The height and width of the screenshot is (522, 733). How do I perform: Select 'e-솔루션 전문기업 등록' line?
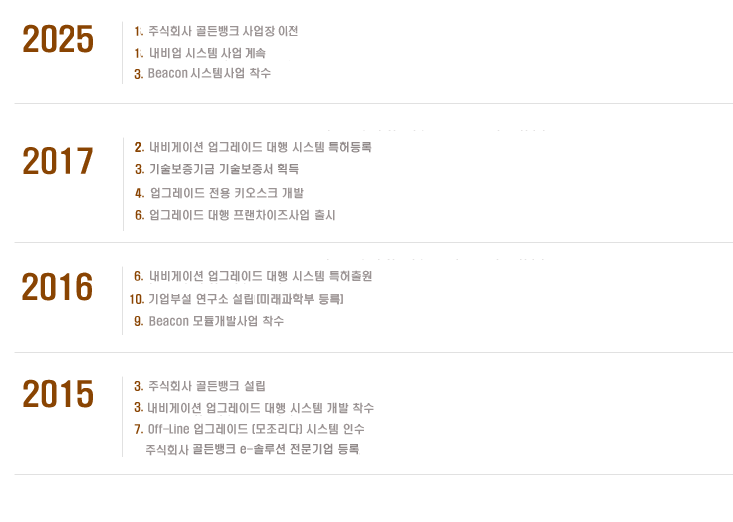[x=252, y=449]
